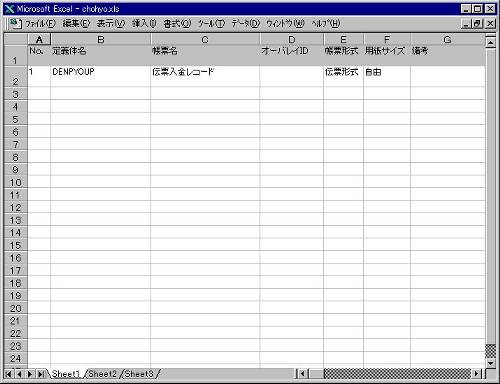This screenshot has width=500, height=384.
Task: Open the データ(D) menu
Action: coord(246,24)
